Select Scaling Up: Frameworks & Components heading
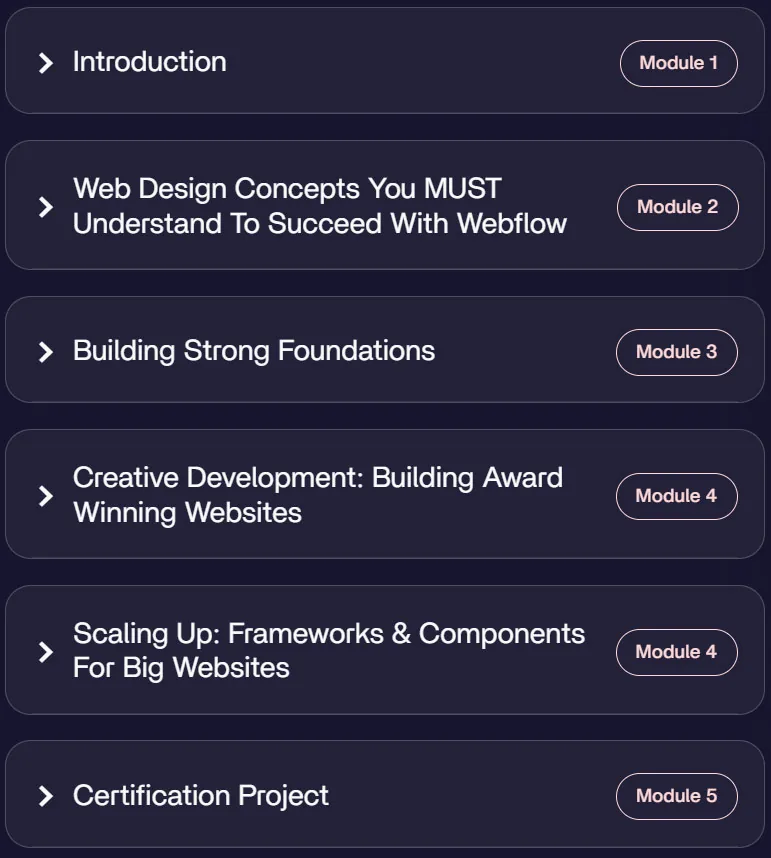Viewport: 771px width, 858px height. (x=329, y=651)
